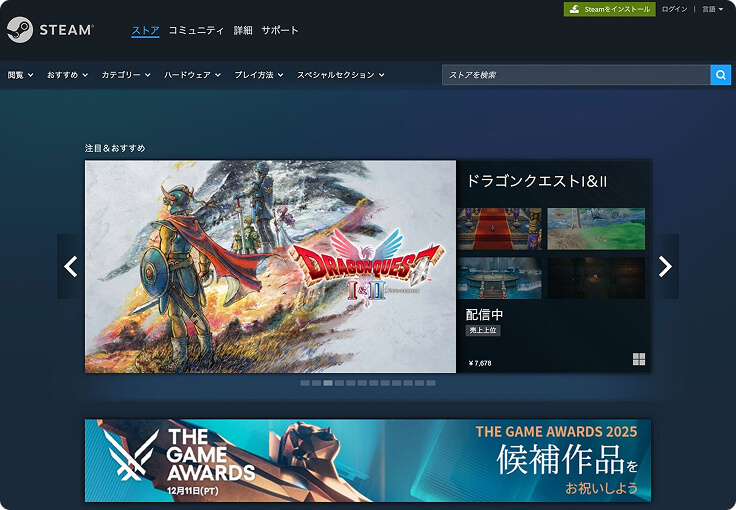Focus the ストアを検索 search field
This screenshot has height=510, width=736.
(x=576, y=75)
